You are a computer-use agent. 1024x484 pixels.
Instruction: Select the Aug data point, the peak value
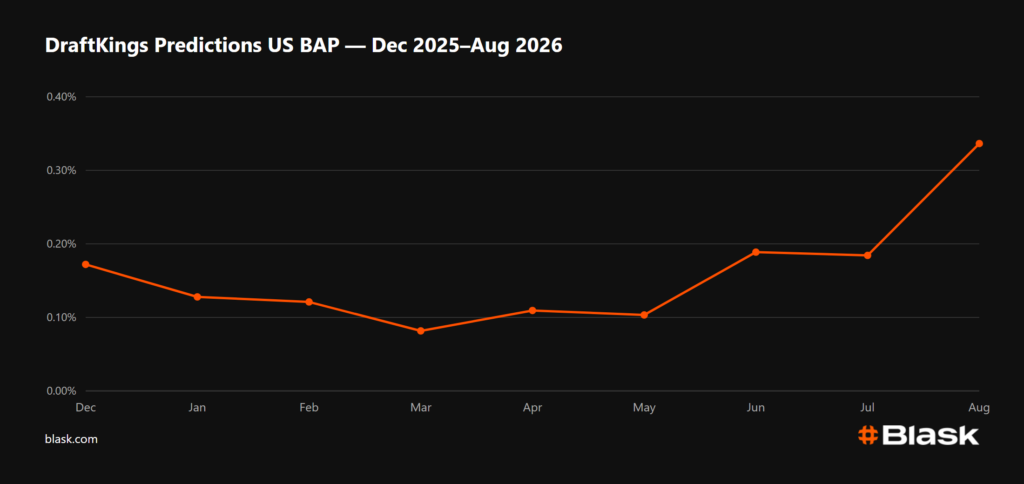979,143
